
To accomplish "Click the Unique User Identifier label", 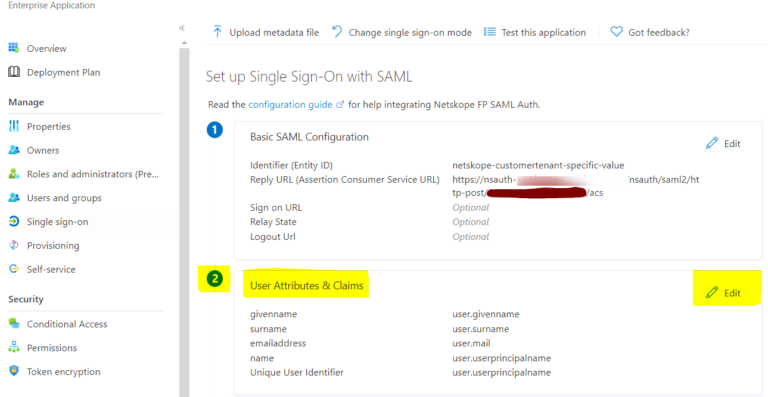I will click(x=297, y=373).
